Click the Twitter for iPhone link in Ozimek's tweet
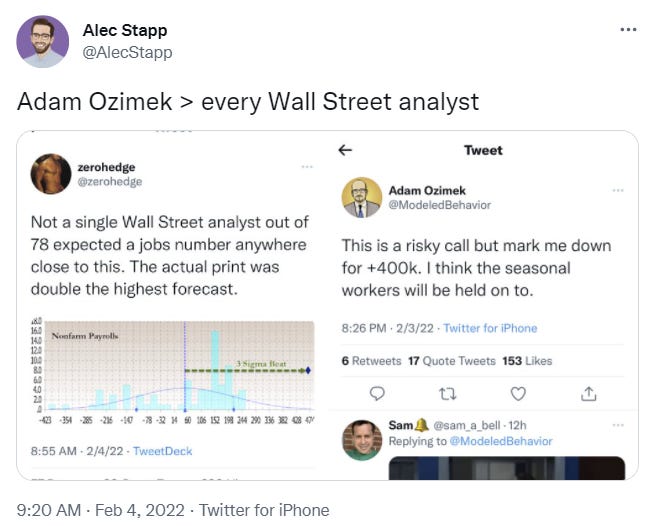Image resolution: width=649 pixels, height=526 pixels. (x=490, y=328)
